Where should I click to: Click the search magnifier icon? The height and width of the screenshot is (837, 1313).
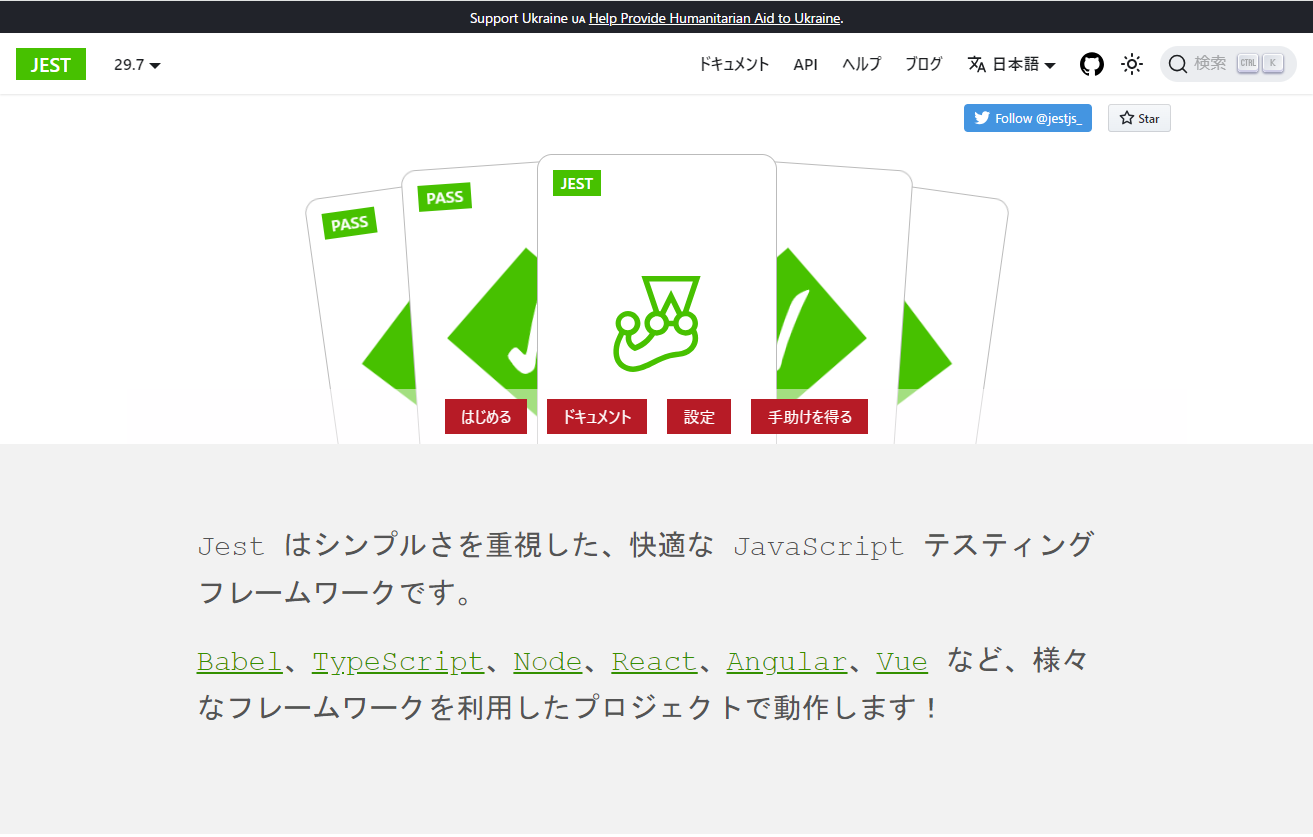(1179, 63)
